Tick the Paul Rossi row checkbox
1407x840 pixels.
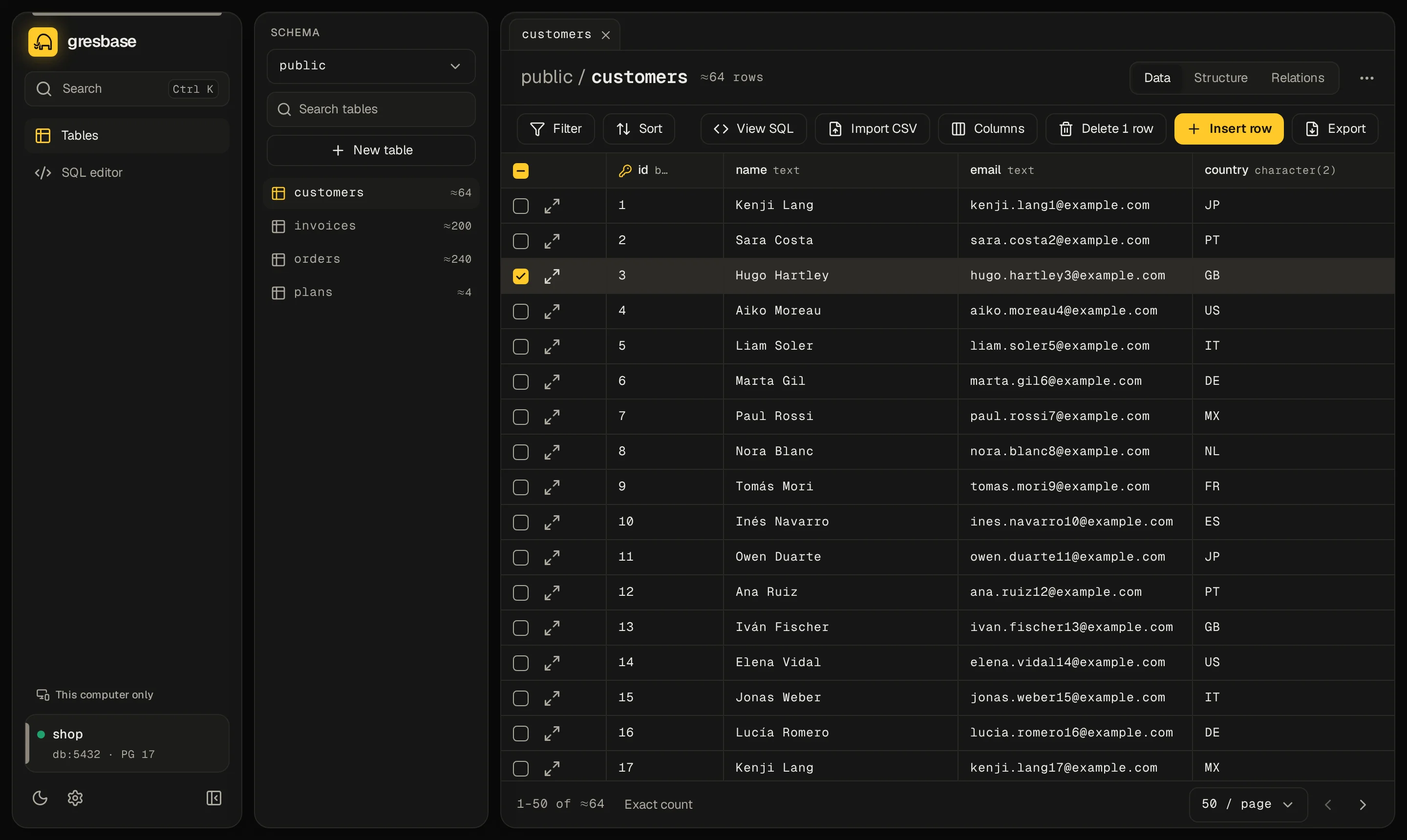click(x=520, y=417)
